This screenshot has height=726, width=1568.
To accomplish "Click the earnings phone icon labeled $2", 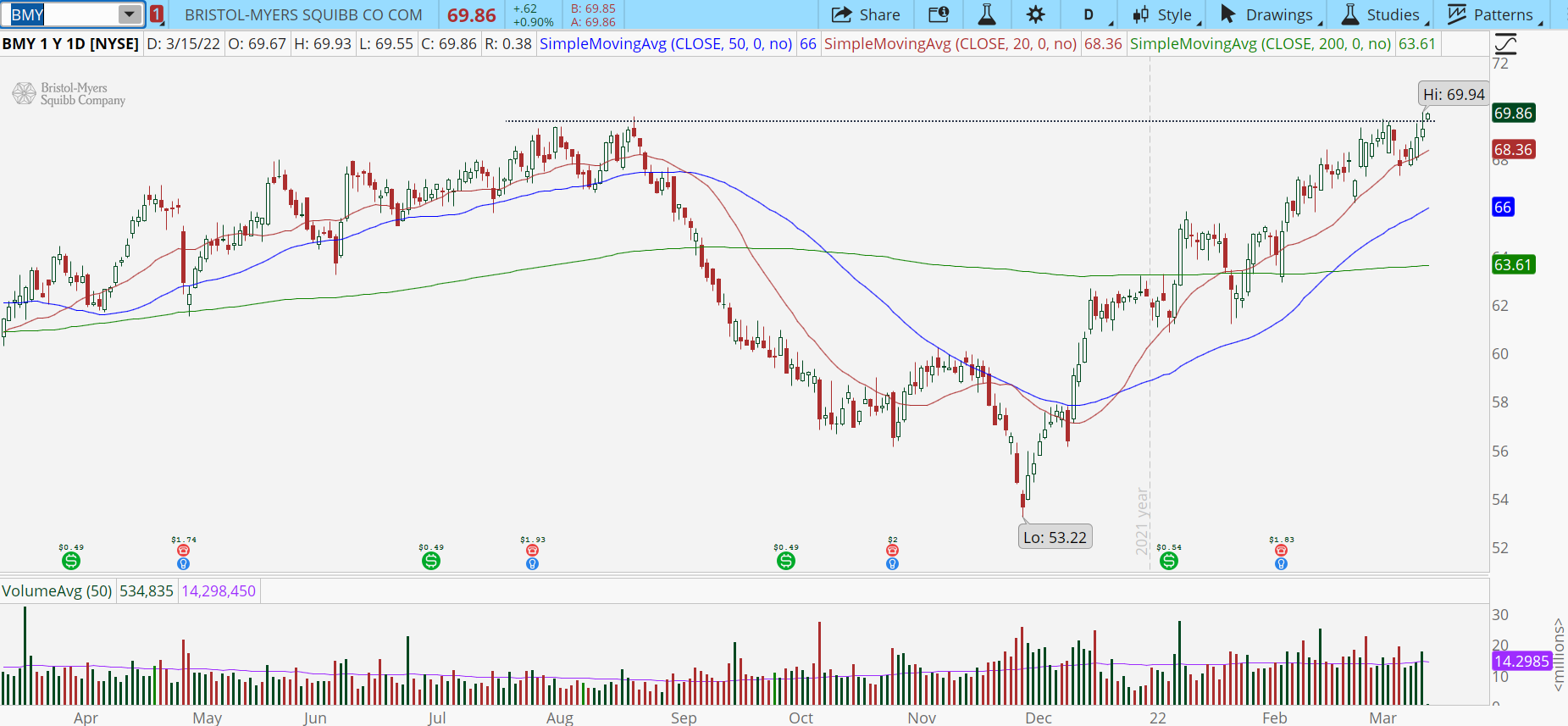I will 892,551.
